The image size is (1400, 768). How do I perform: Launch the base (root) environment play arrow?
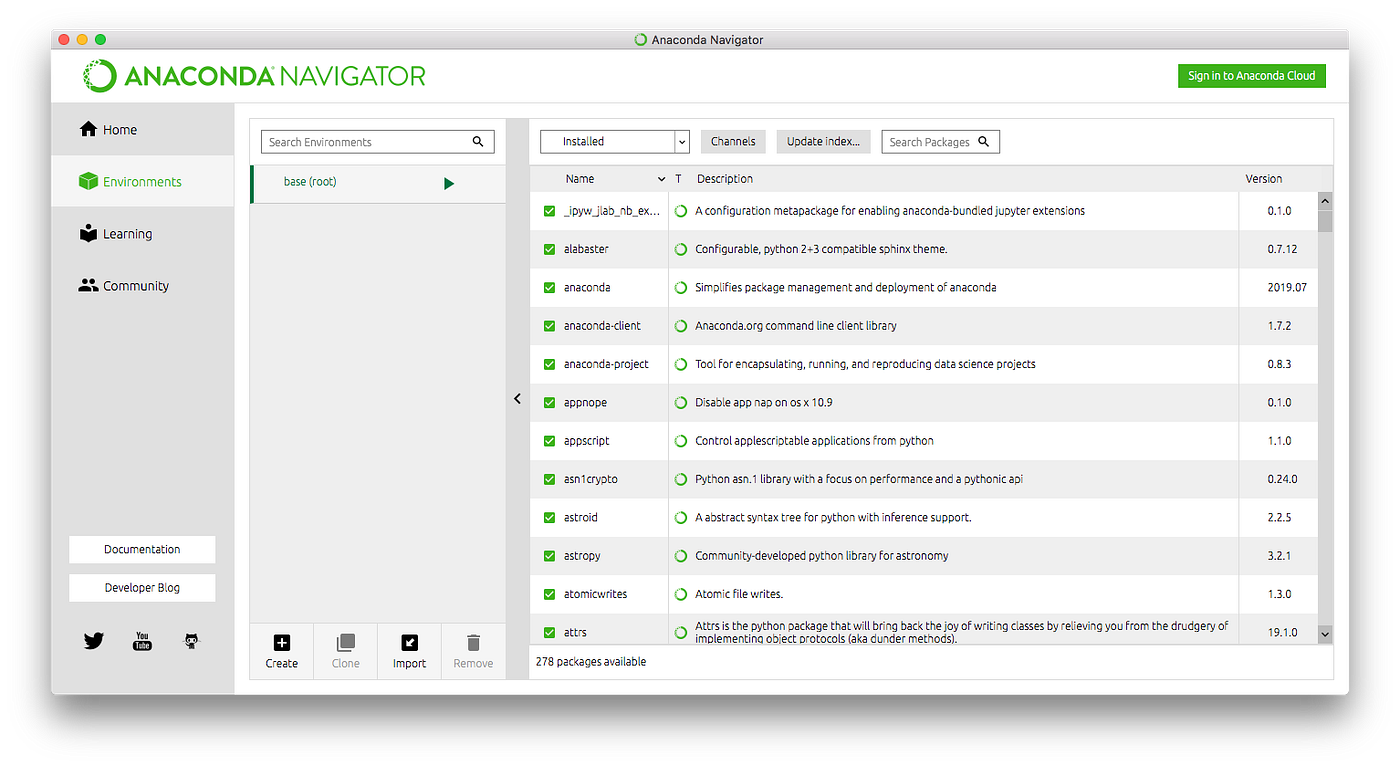tap(449, 183)
